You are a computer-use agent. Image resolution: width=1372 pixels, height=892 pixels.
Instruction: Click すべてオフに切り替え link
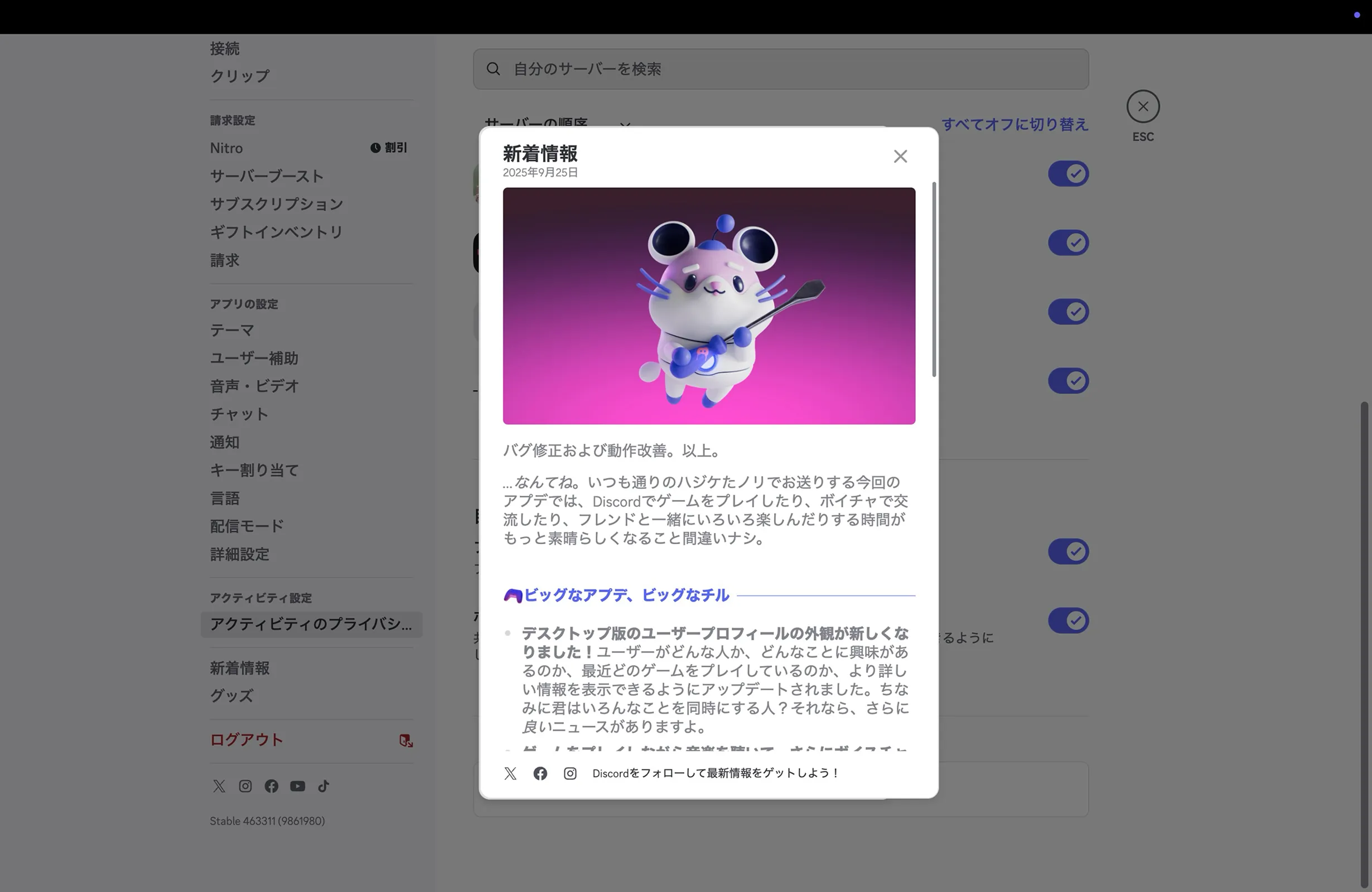(x=1014, y=124)
